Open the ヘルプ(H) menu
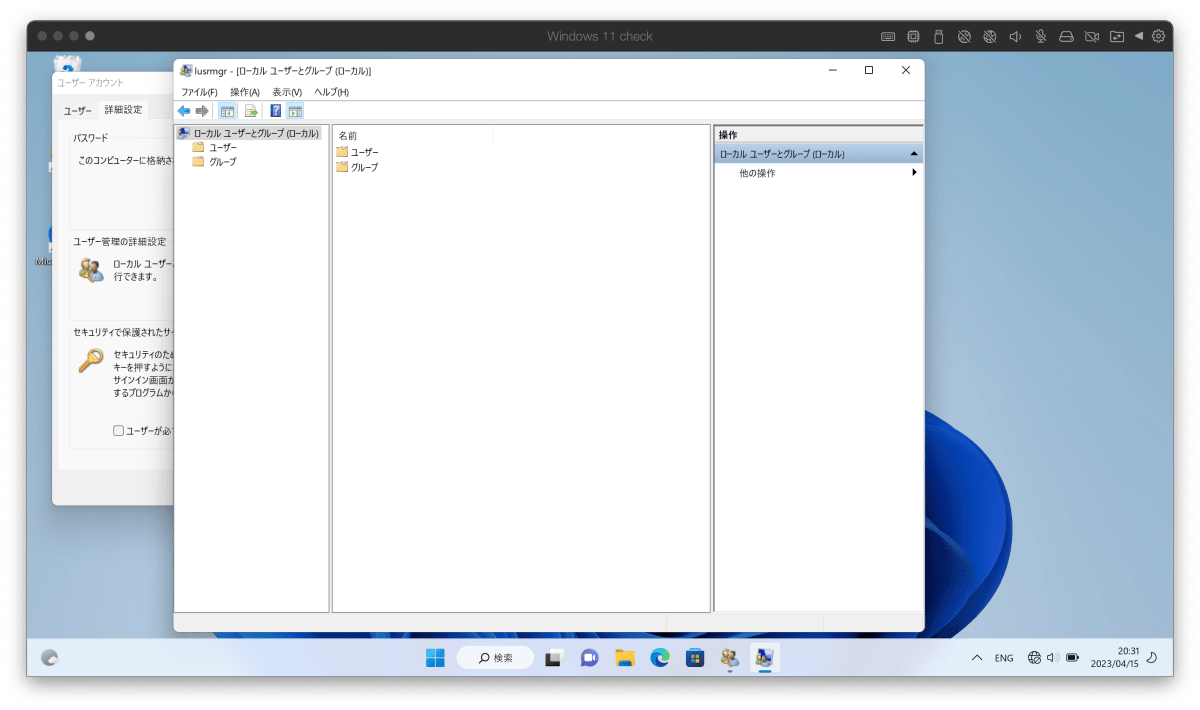 [x=332, y=92]
